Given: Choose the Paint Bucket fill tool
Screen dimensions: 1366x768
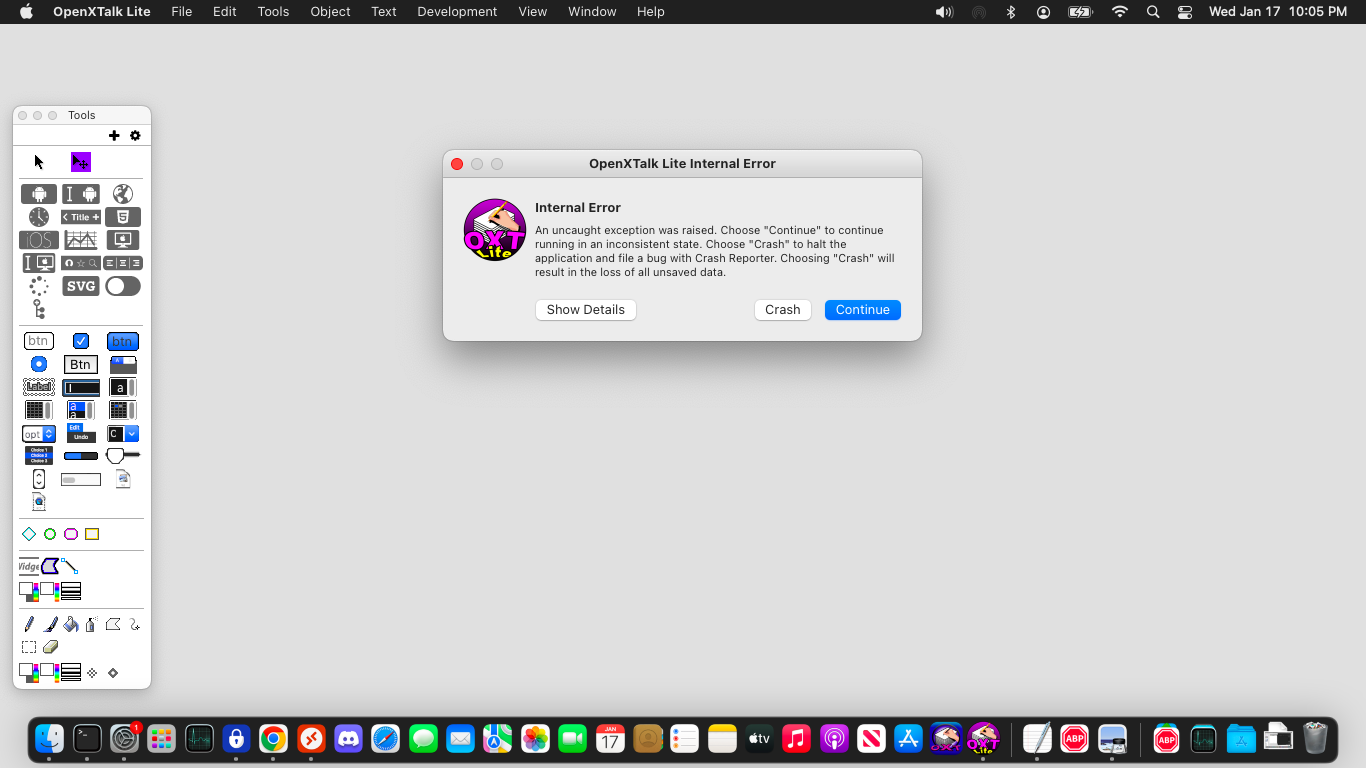Looking at the screenshot, I should coord(71,625).
